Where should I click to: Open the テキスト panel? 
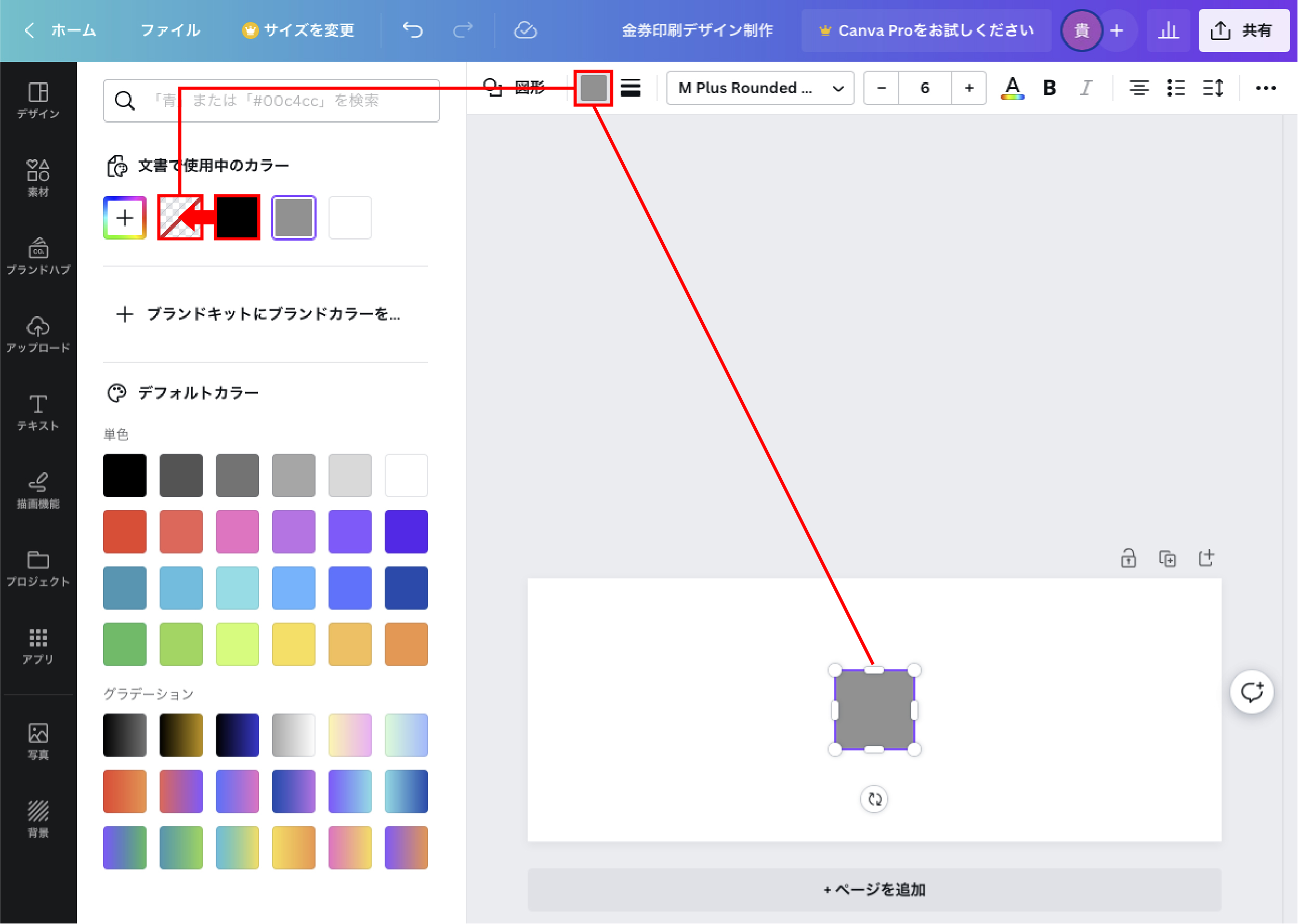tap(38, 413)
